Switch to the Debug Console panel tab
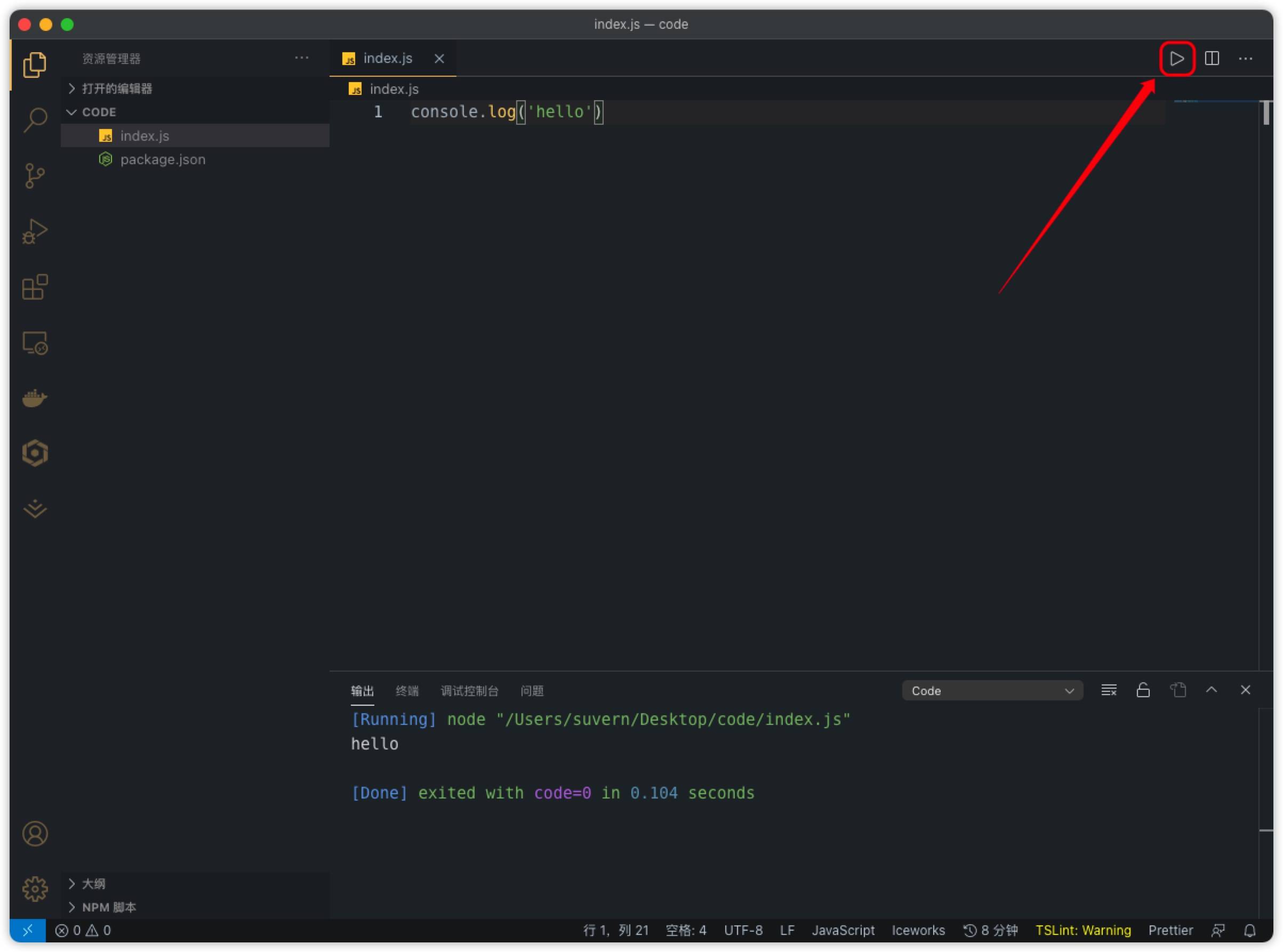 pyautogui.click(x=469, y=690)
